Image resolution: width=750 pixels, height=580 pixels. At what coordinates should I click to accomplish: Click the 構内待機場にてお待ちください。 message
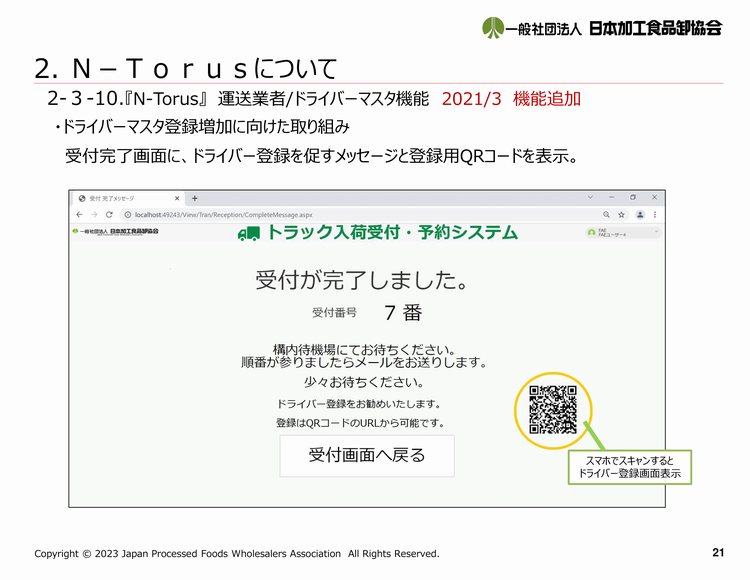click(364, 350)
